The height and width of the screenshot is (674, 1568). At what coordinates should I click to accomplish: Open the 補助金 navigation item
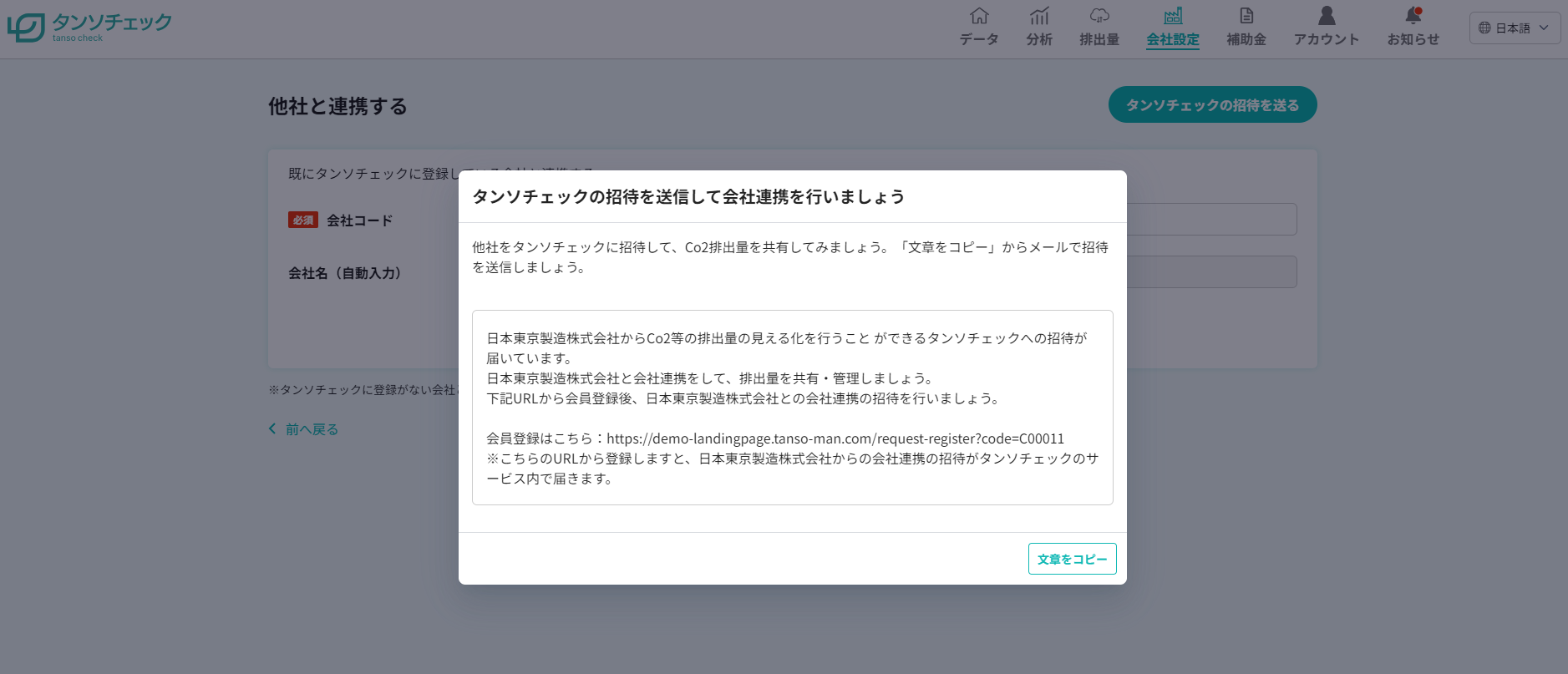(1246, 28)
